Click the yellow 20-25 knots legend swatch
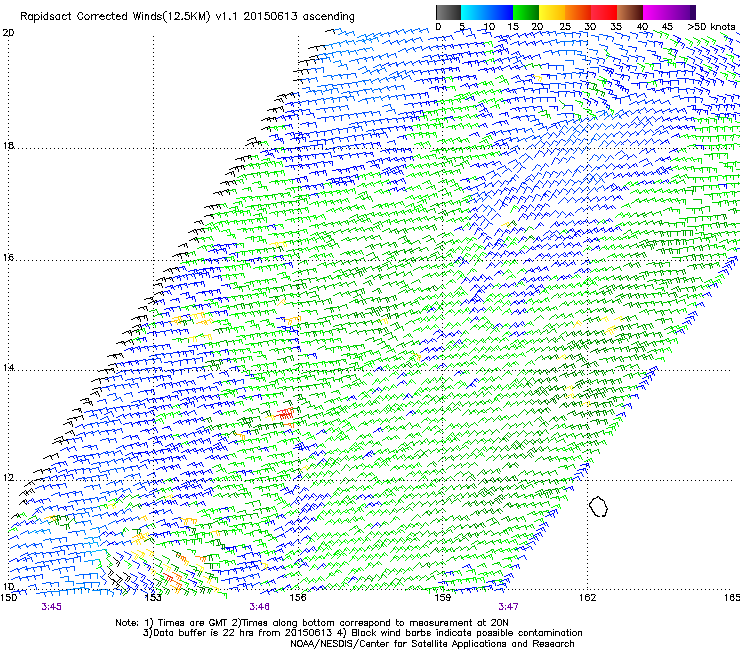 coord(552,12)
